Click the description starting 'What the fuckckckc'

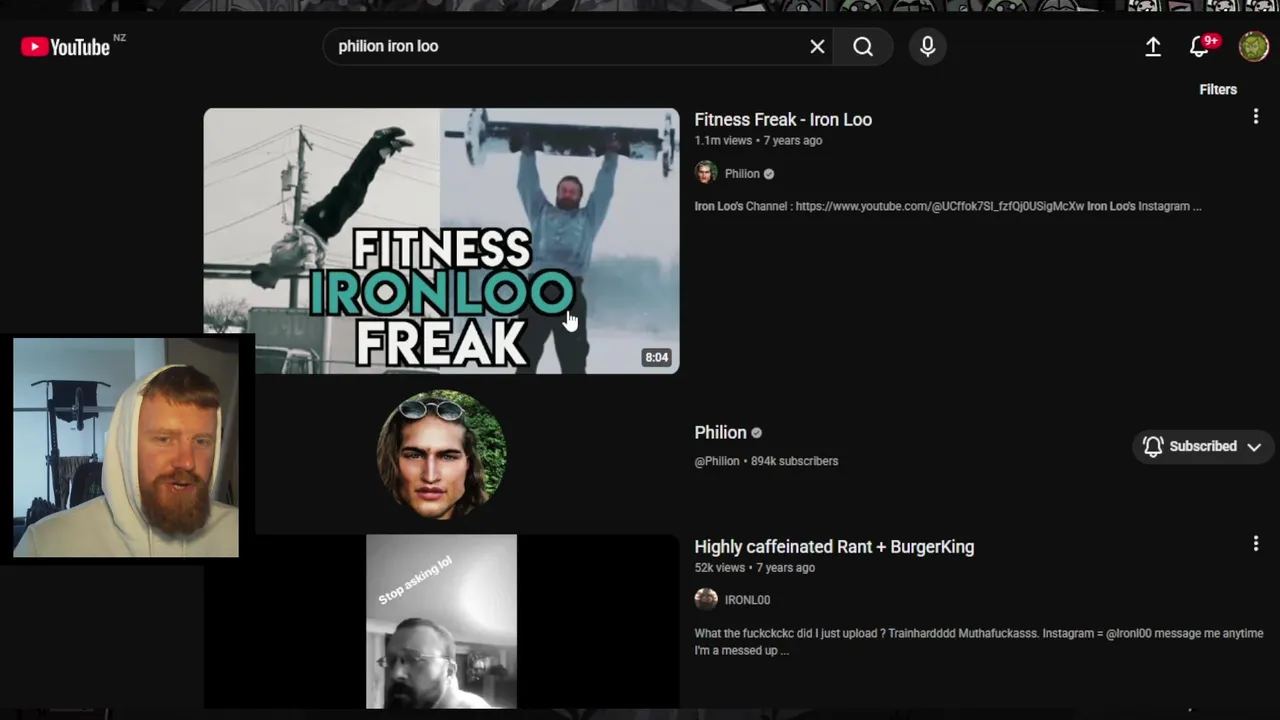coord(979,642)
